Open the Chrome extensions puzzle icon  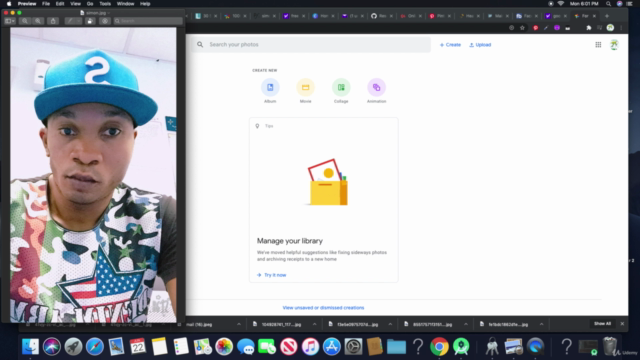[x=589, y=28]
